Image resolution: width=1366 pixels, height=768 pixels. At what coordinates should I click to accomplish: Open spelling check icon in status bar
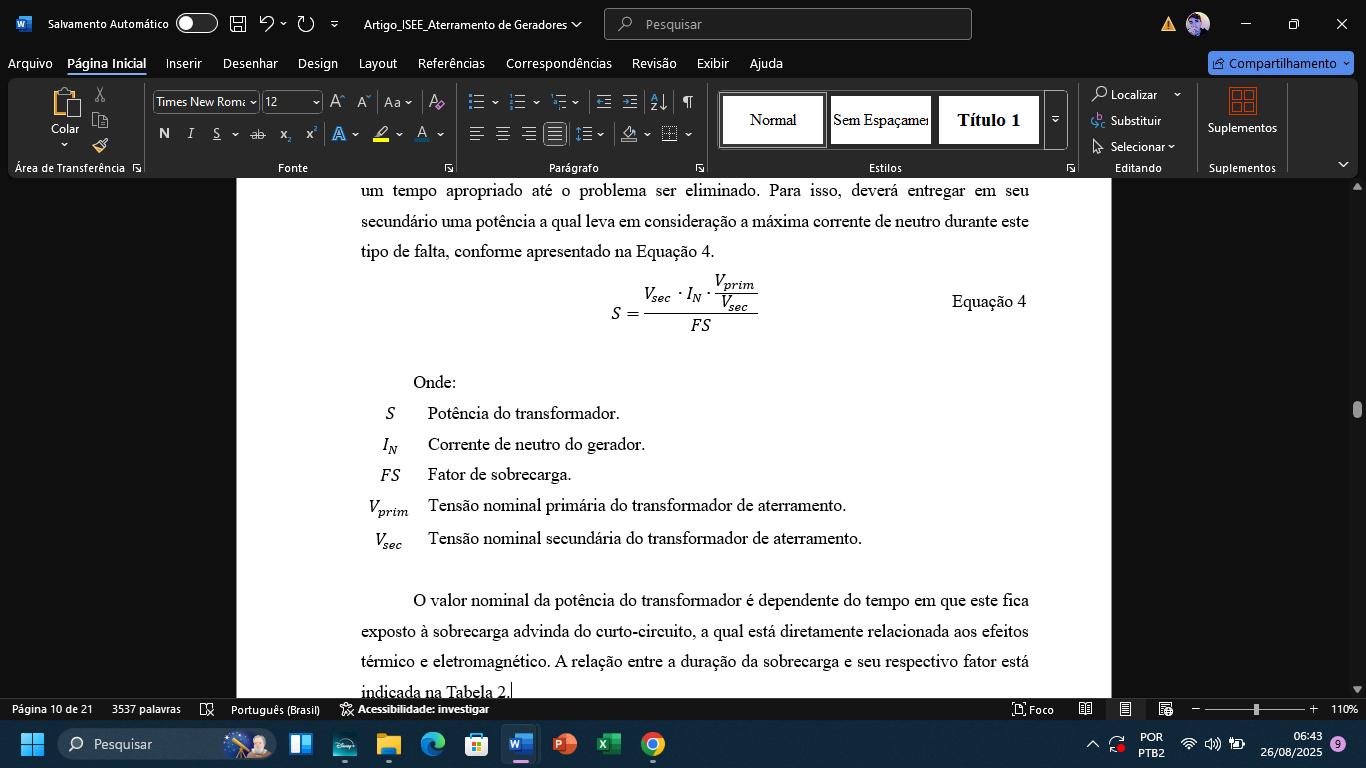[207, 709]
